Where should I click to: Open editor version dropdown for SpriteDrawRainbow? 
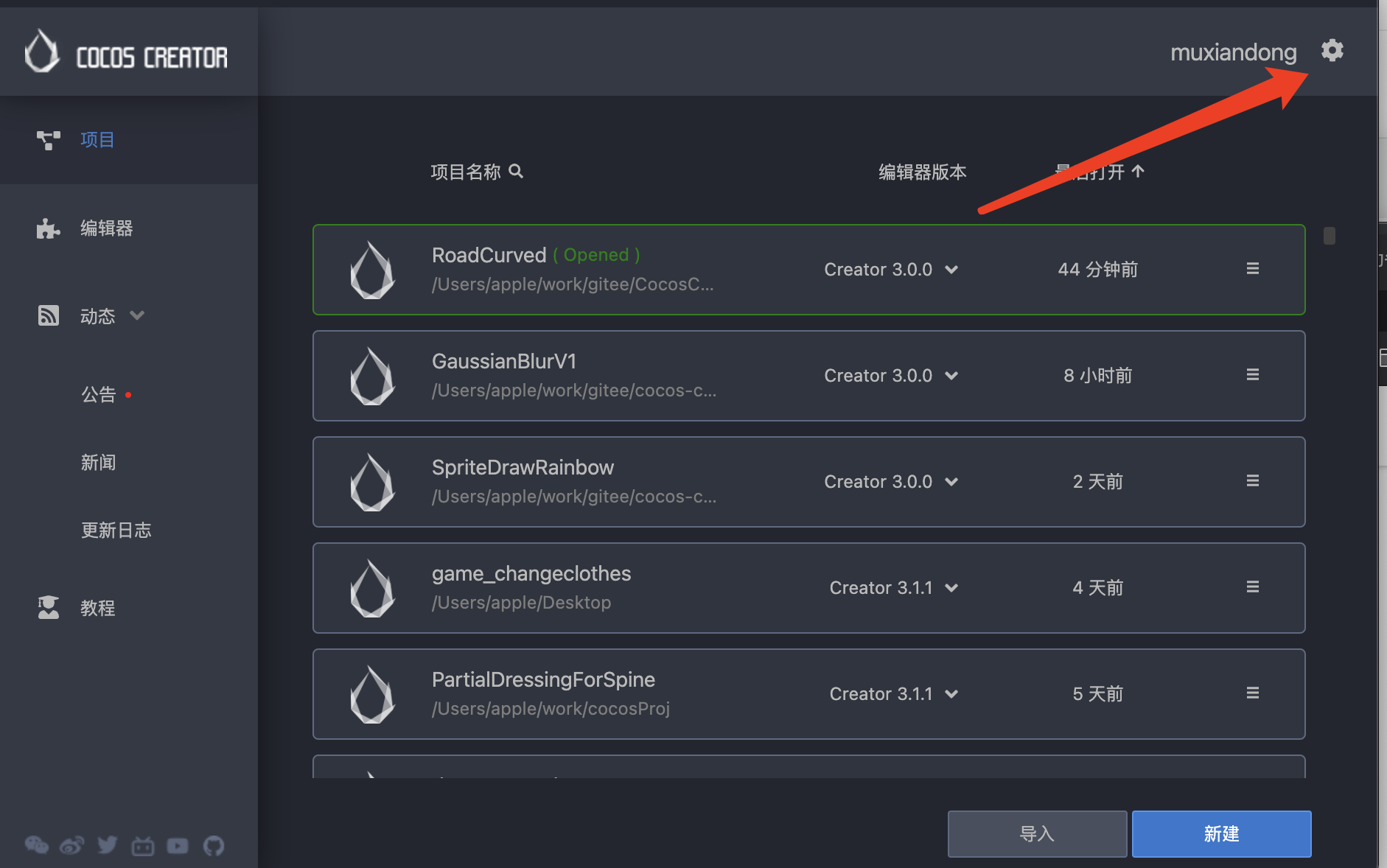click(x=951, y=482)
